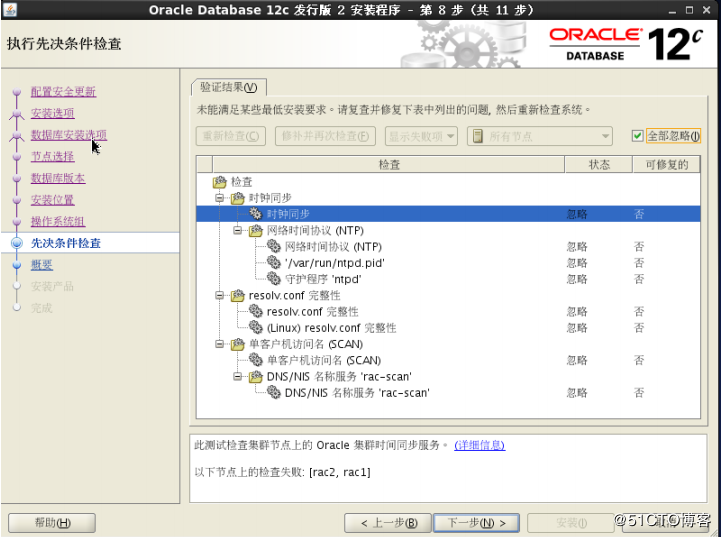This screenshot has height=537, width=721.
Task: Click 帮助(H) button
Action: pyautogui.click(x=52, y=523)
